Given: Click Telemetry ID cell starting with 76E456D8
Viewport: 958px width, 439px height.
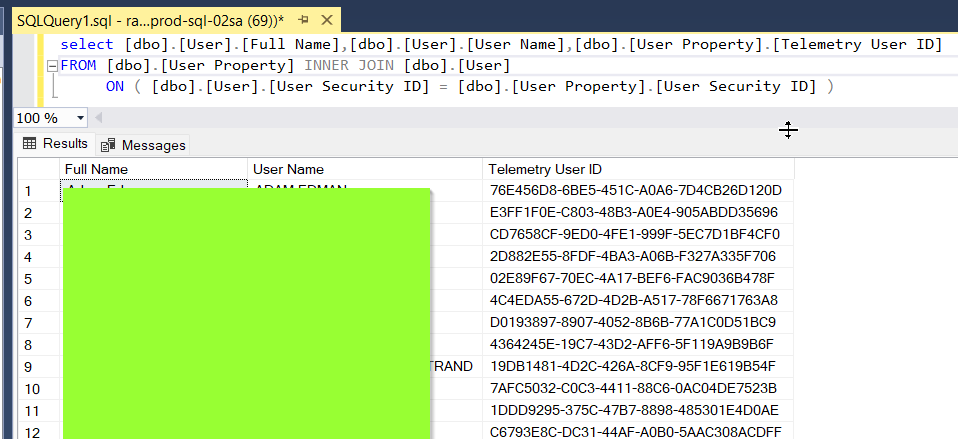Looking at the screenshot, I should point(636,191).
